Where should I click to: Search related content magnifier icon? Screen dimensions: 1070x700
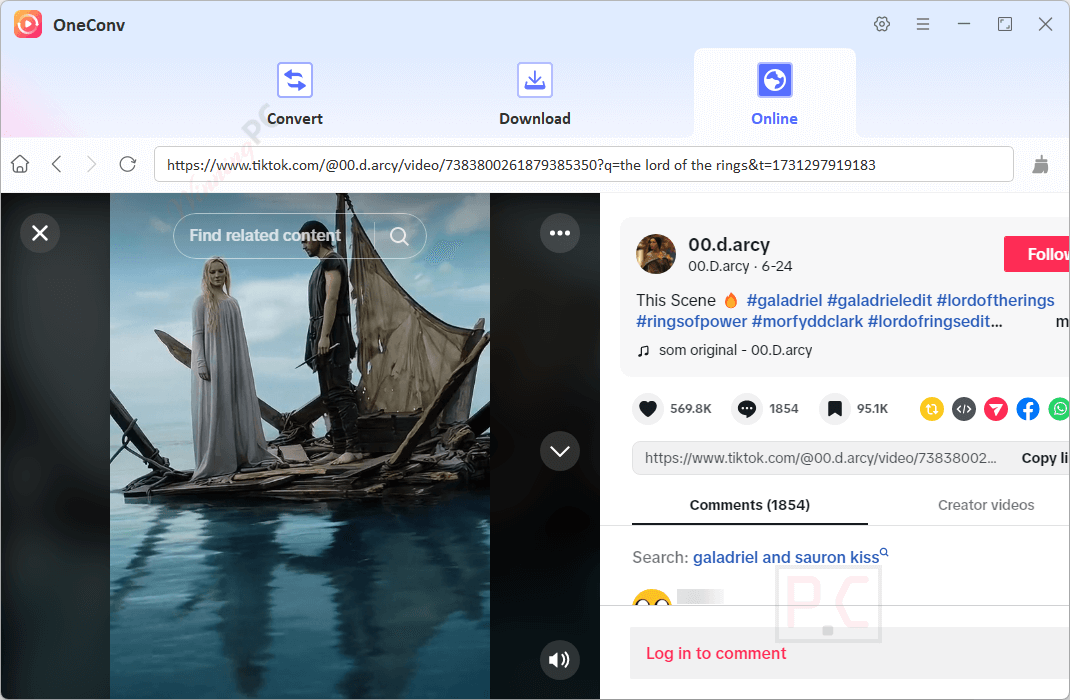[x=399, y=236]
